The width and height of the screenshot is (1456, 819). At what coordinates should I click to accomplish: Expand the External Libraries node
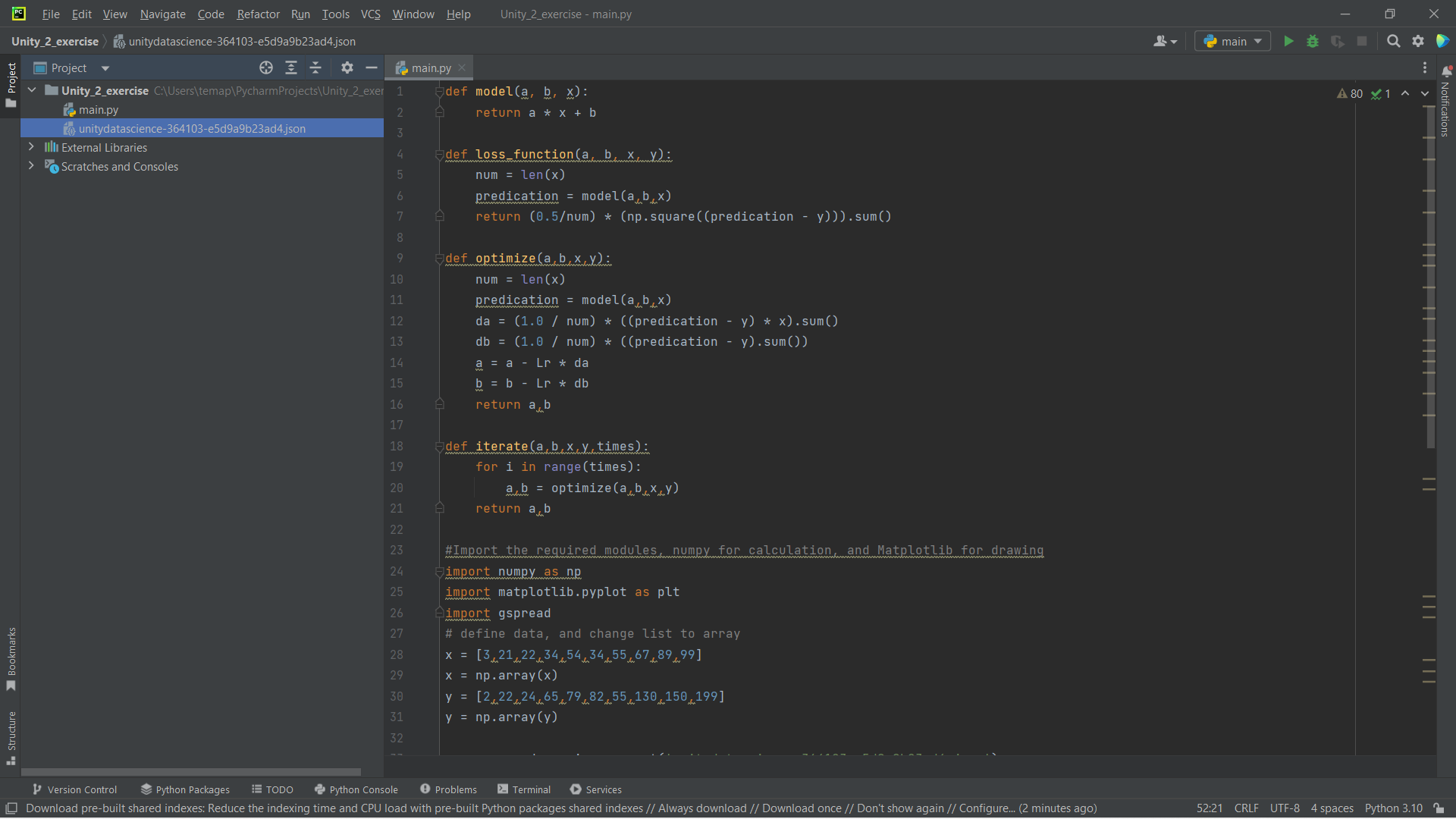pos(31,147)
